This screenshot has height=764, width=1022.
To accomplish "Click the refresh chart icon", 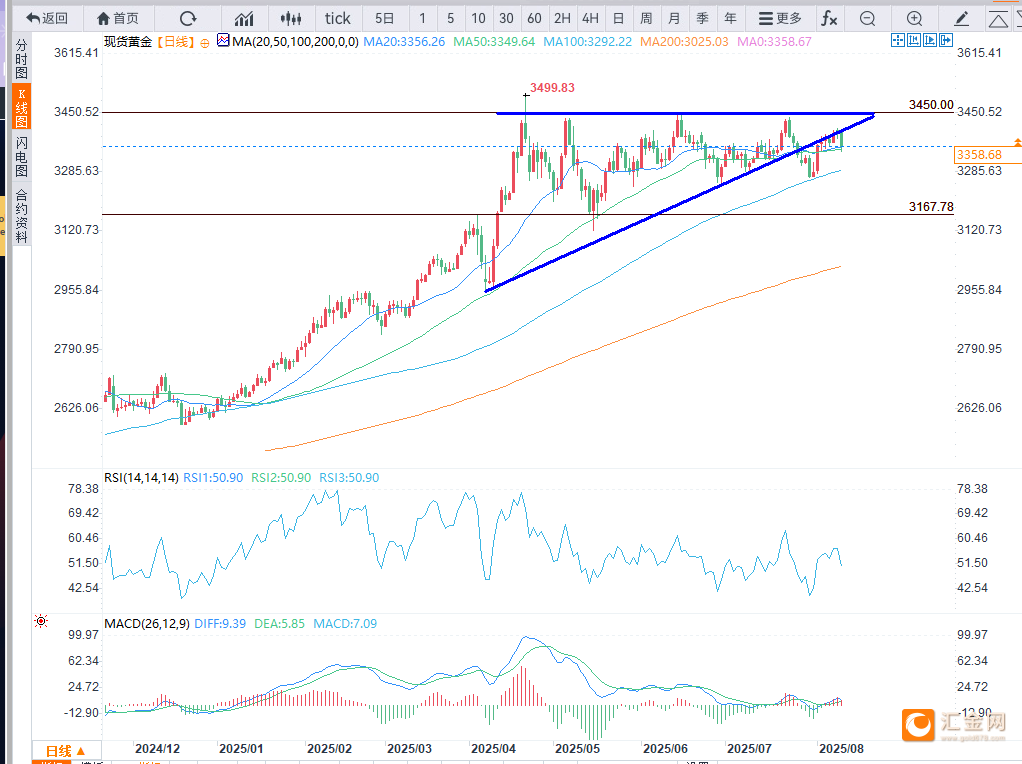I will click(188, 18).
